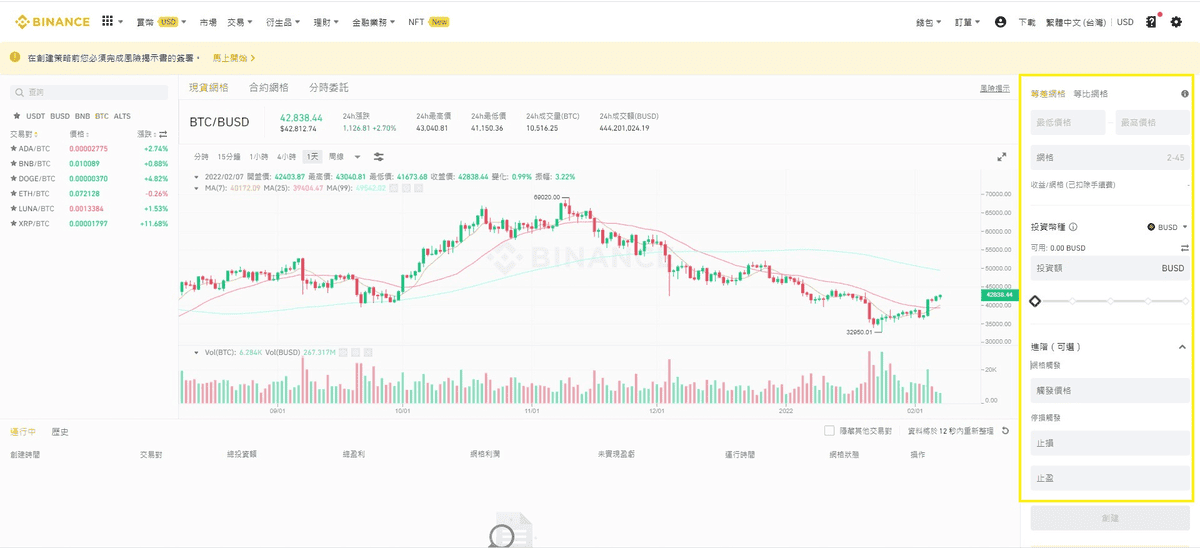Favorite the ADA/BTC pair star
The image size is (1200, 548).
(x=14, y=149)
